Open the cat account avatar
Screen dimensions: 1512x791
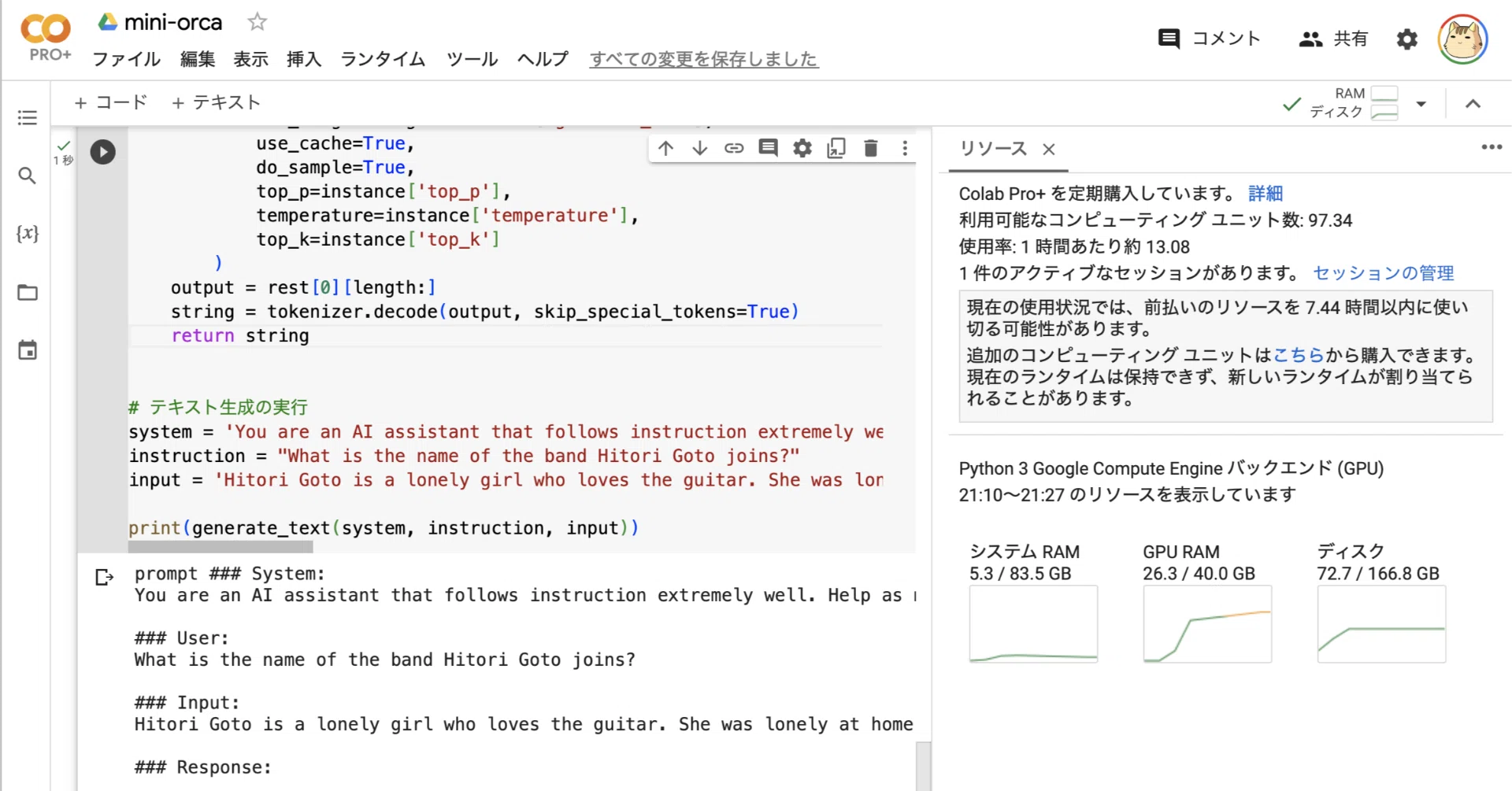[x=1462, y=39]
